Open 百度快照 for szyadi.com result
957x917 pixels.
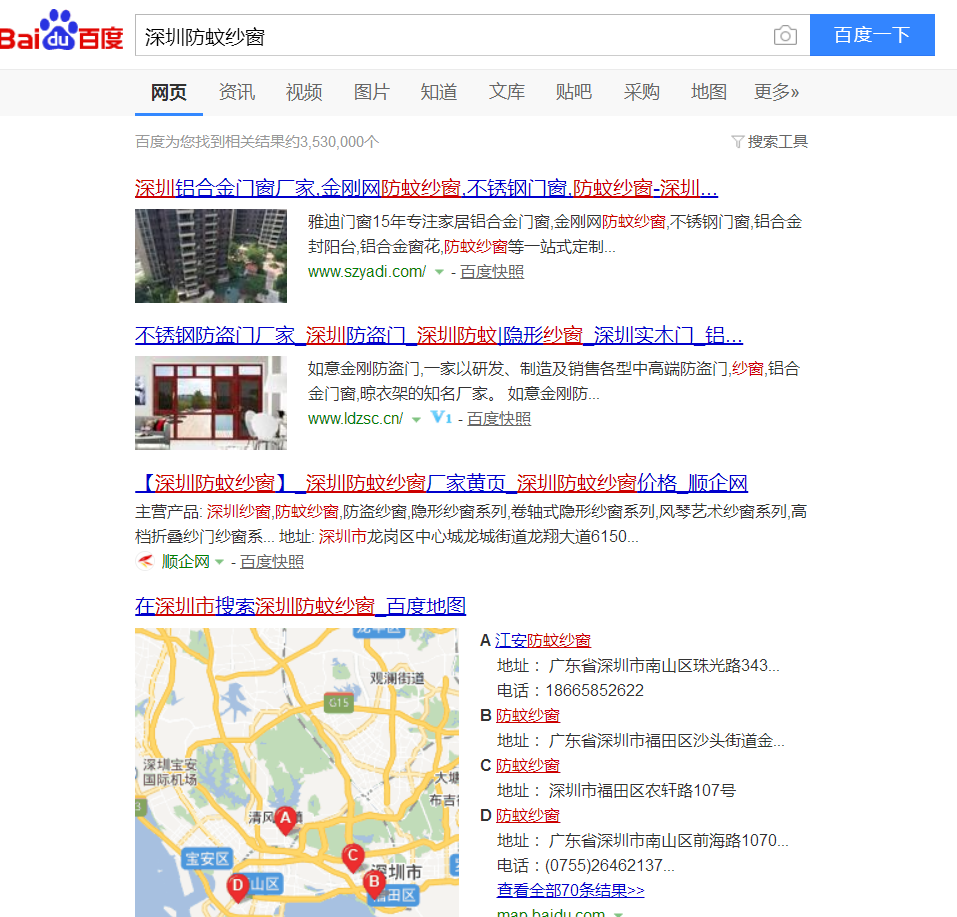pyautogui.click(x=492, y=272)
